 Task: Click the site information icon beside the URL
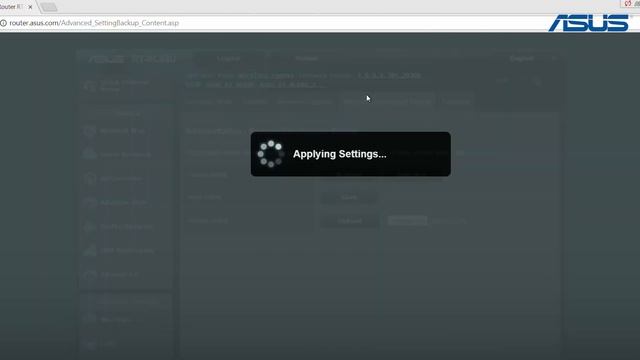(x=3, y=23)
